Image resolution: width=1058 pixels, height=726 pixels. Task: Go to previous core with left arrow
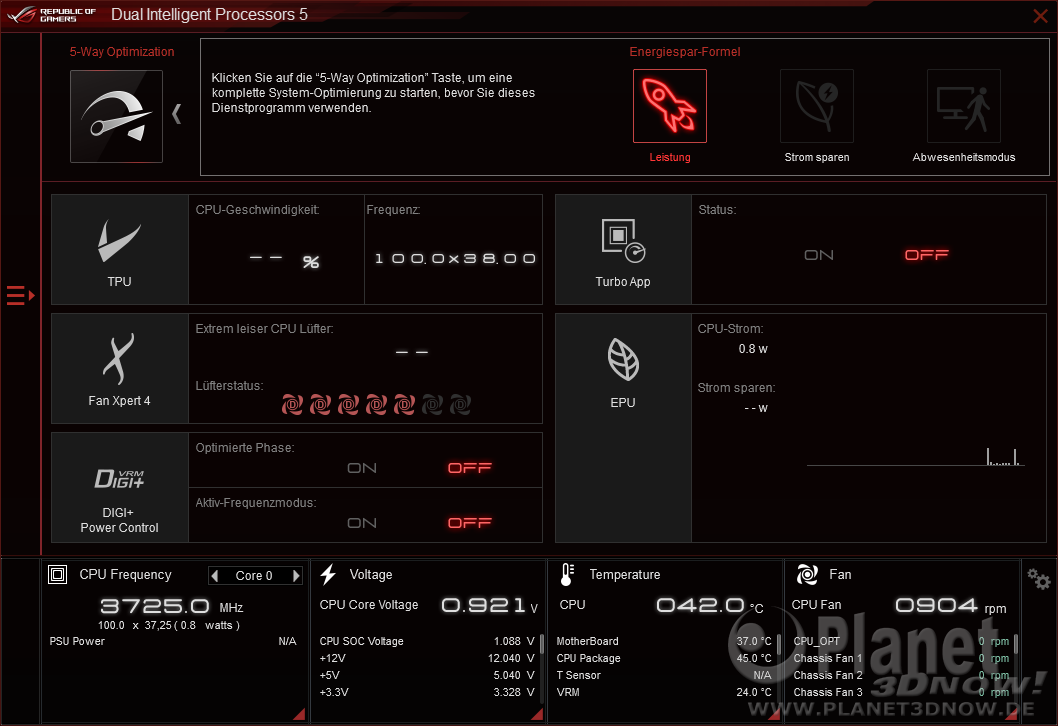tap(215, 576)
